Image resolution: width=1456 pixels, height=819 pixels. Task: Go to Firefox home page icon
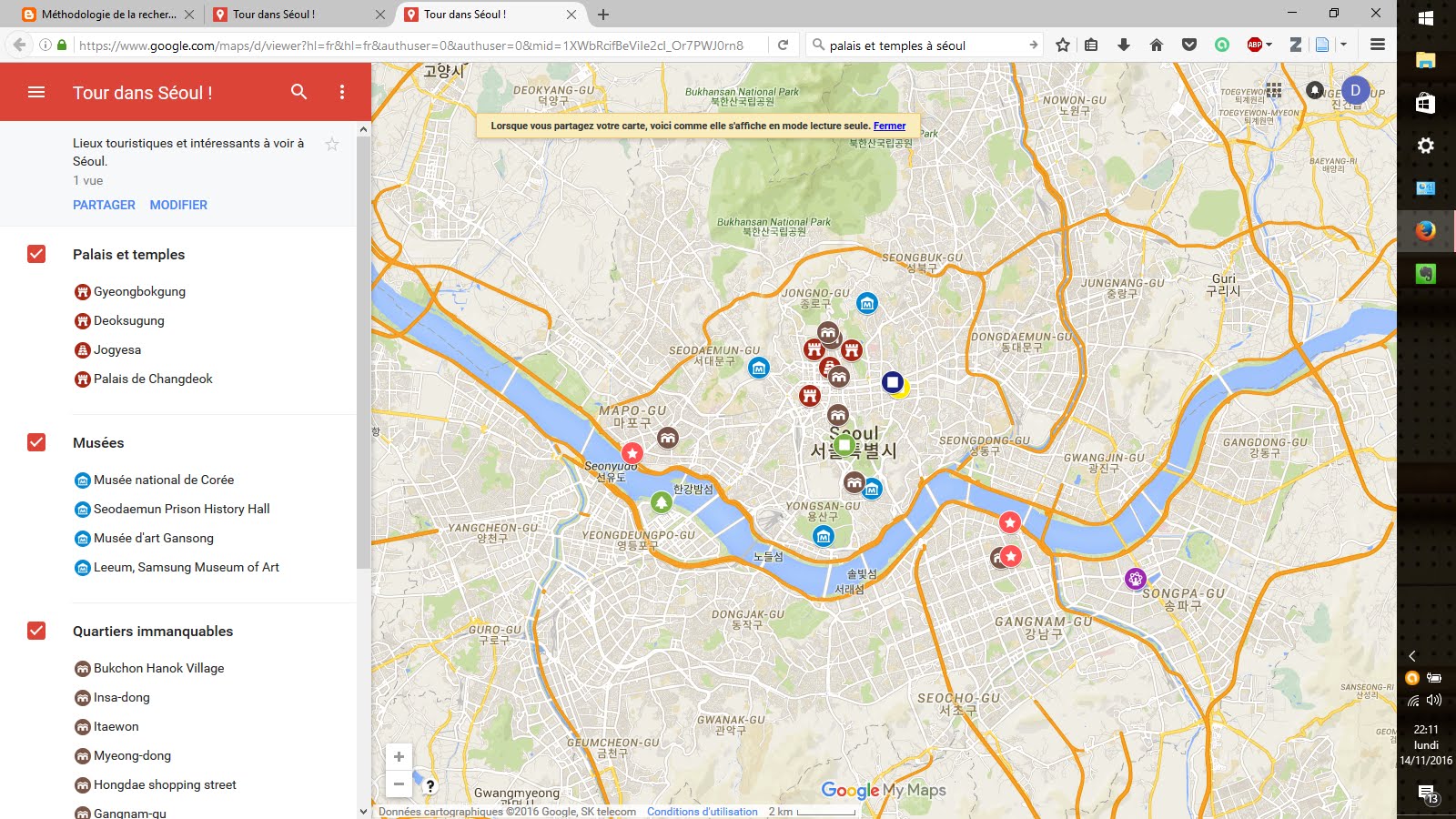coord(1157,45)
